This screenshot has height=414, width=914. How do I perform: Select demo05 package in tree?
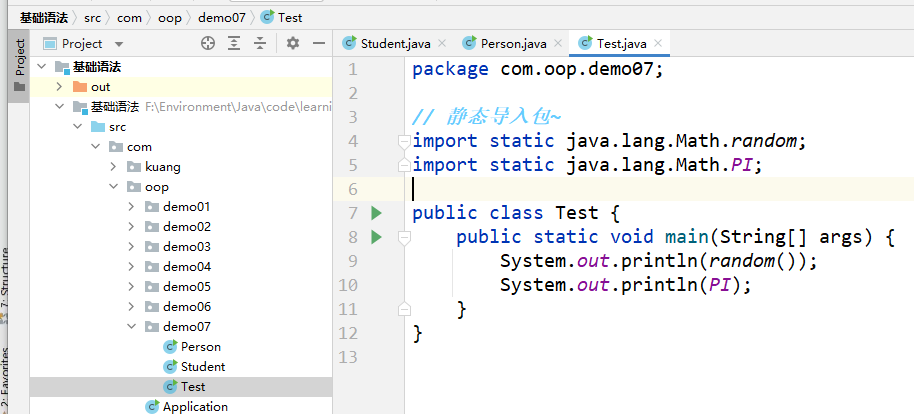point(181,287)
